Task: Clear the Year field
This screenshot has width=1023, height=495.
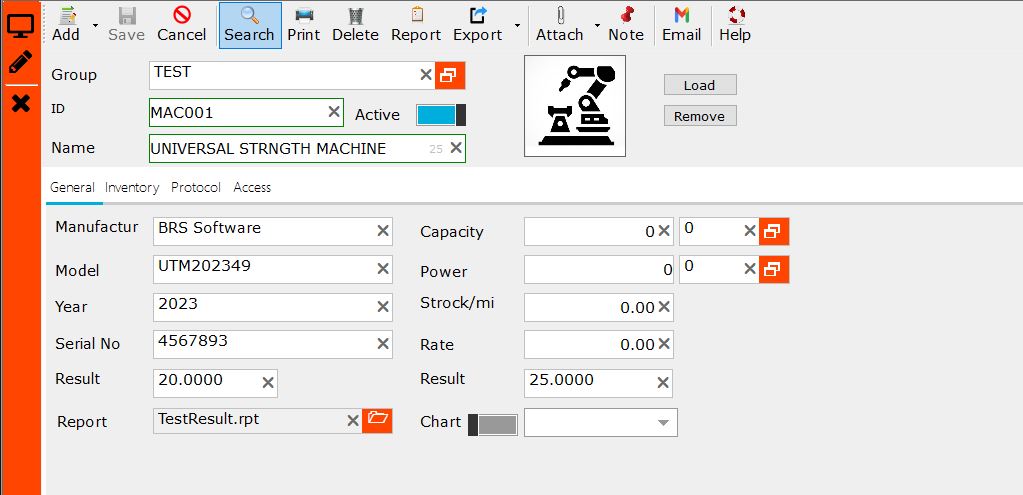Action: (383, 307)
